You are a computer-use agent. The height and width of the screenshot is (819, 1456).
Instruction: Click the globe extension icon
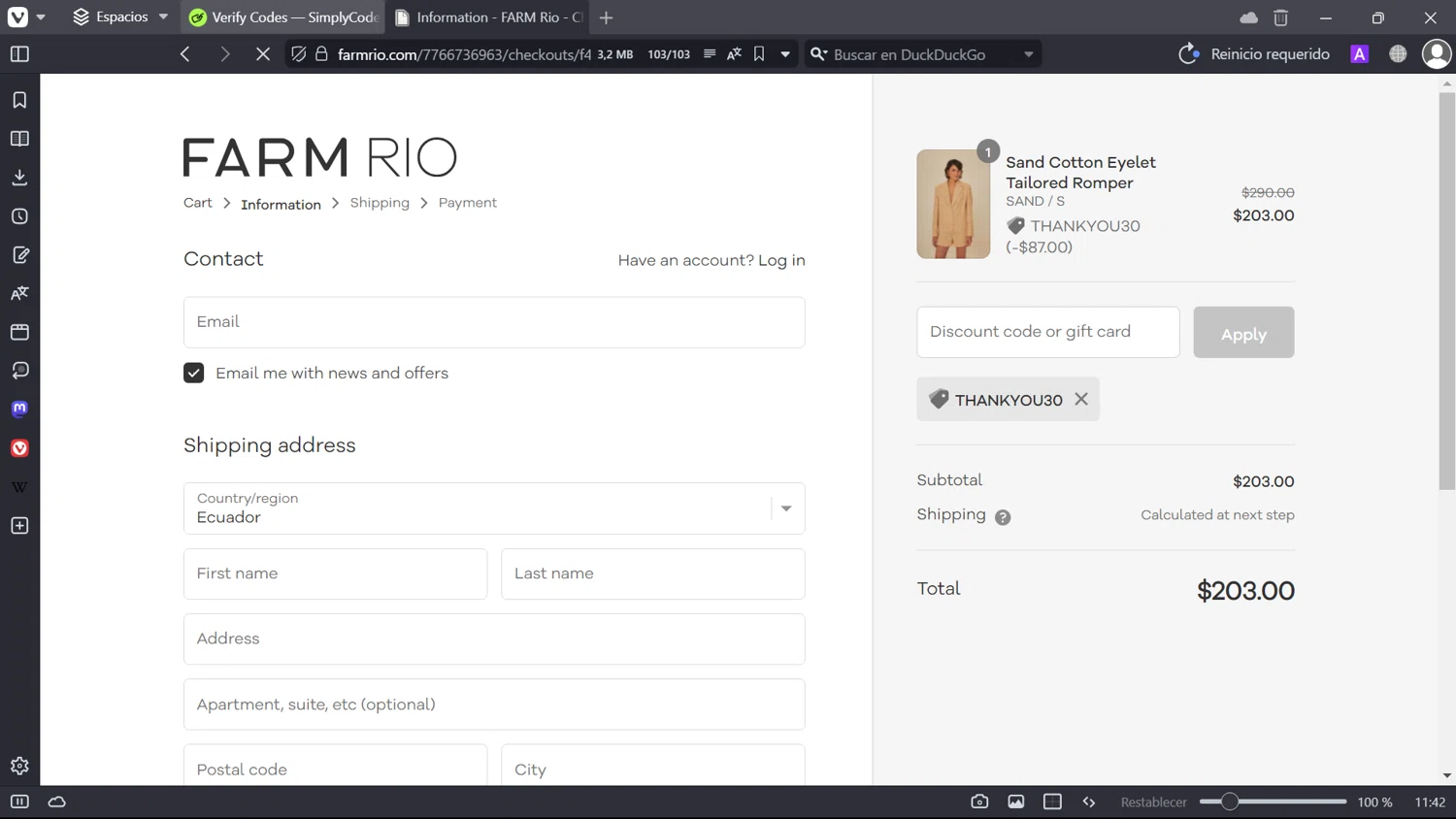pos(1398,54)
